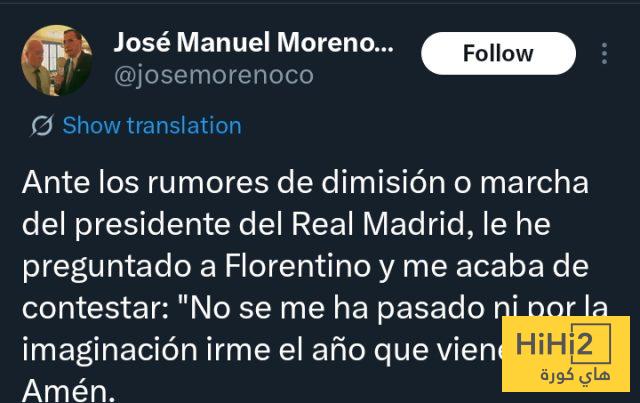
Task: Open the José Manuel Moreno display name
Action: 253,43
